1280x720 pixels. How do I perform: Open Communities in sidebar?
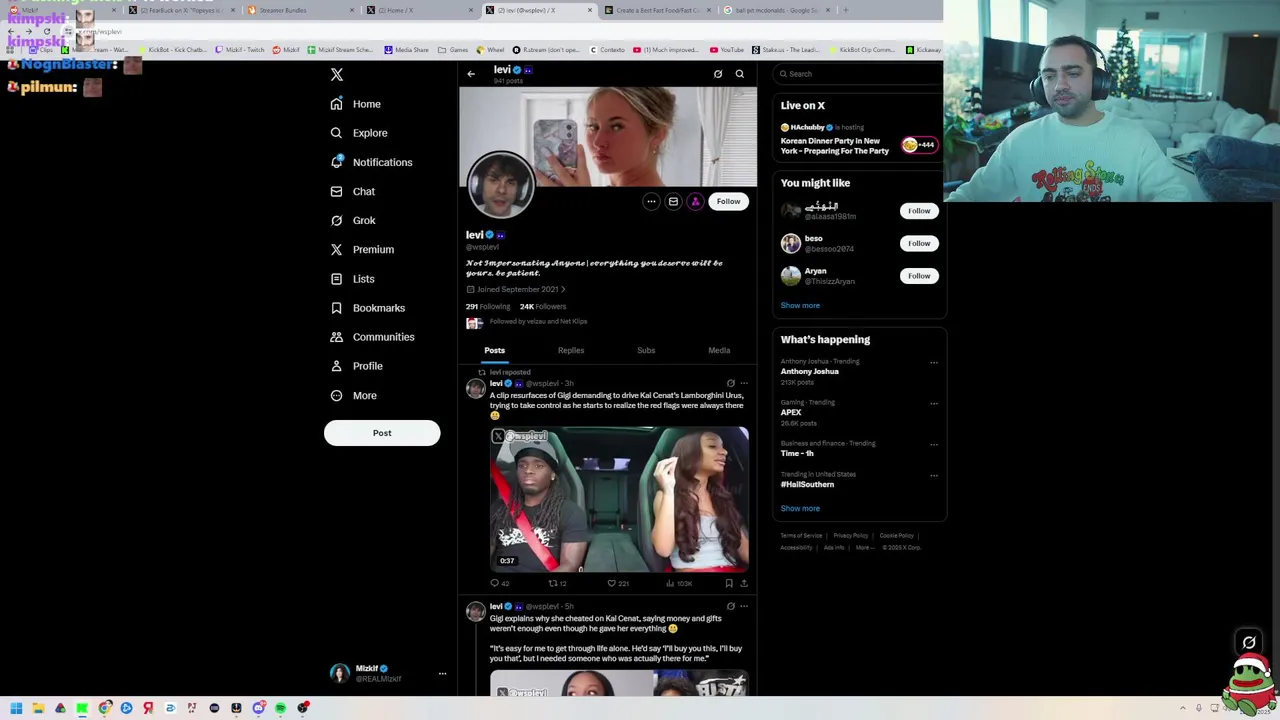pos(372,337)
